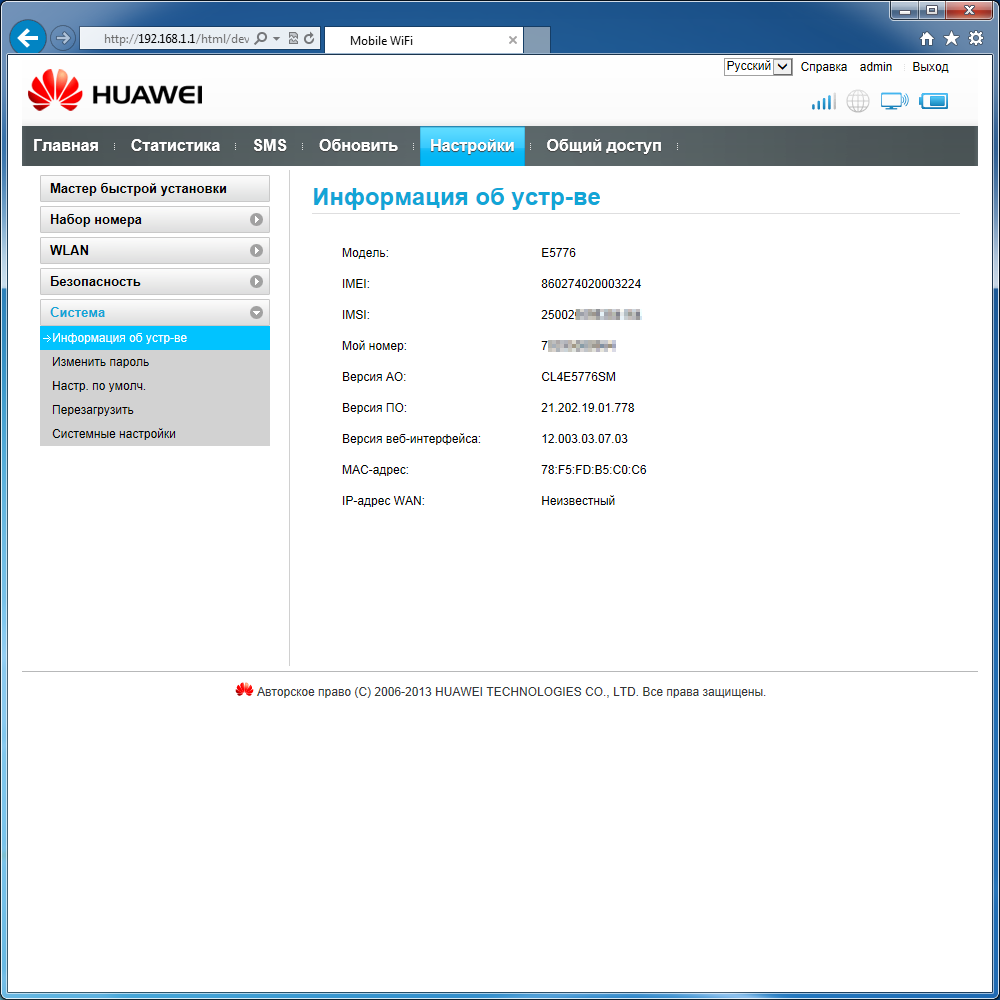The height and width of the screenshot is (1000, 1000).
Task: Click the Huawei logo
Action: tap(115, 90)
